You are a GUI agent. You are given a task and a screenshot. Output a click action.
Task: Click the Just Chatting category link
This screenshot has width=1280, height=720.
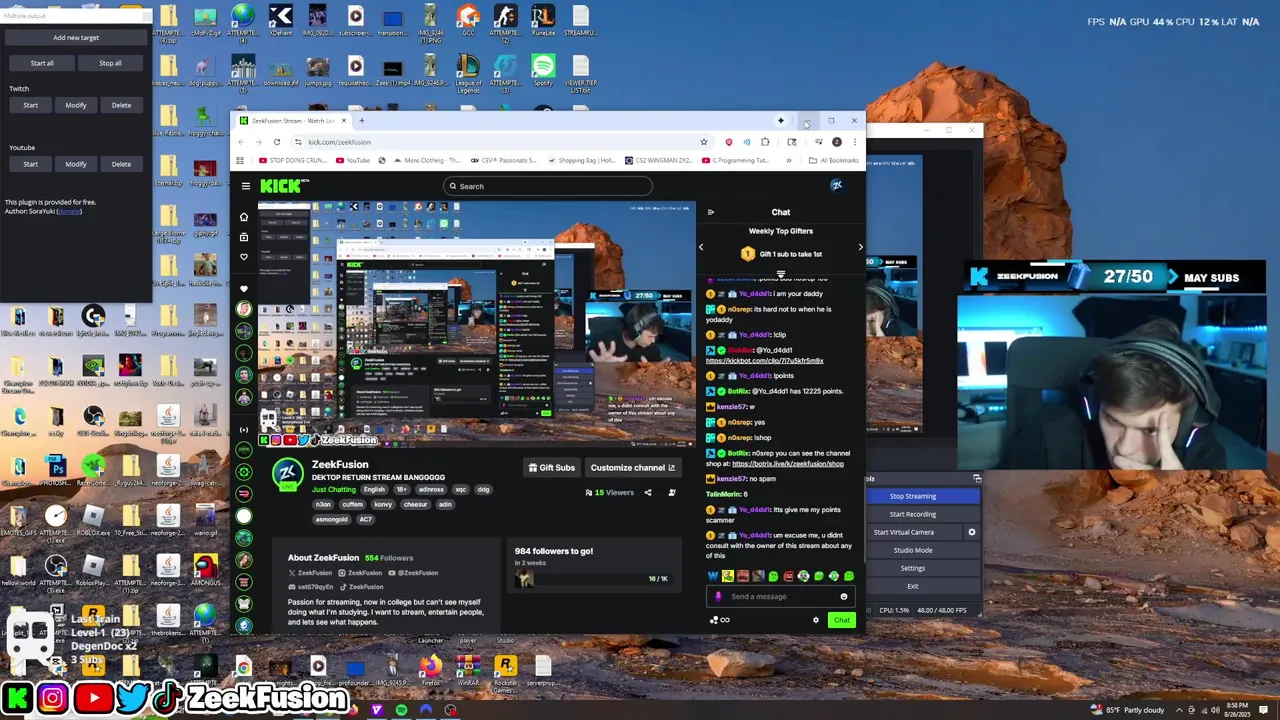[334, 490]
